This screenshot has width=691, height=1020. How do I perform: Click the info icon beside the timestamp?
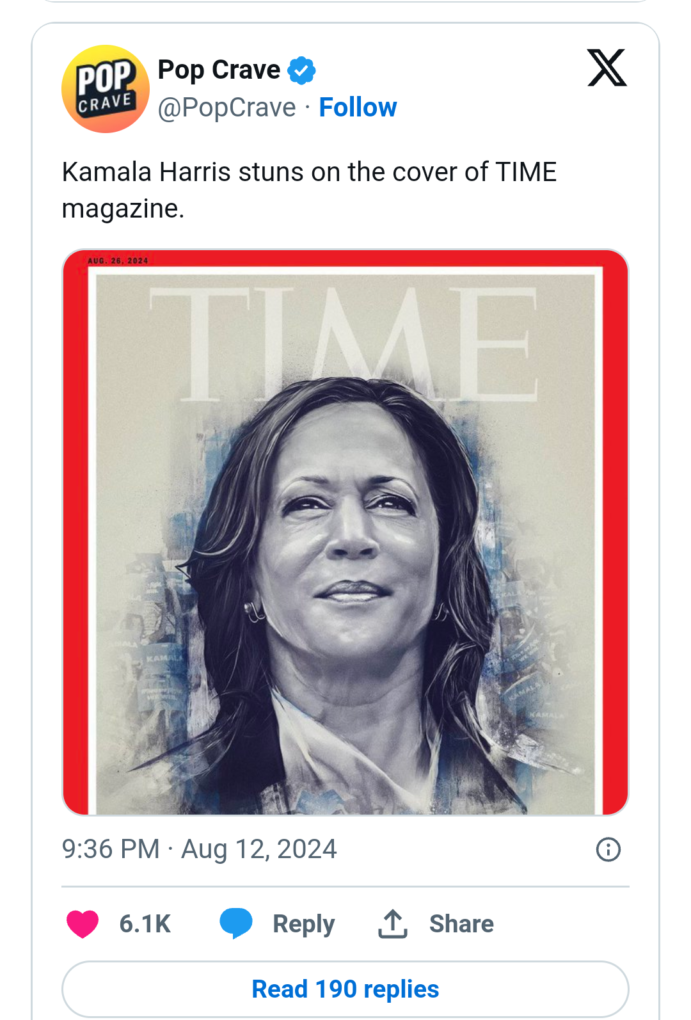pyautogui.click(x=608, y=850)
